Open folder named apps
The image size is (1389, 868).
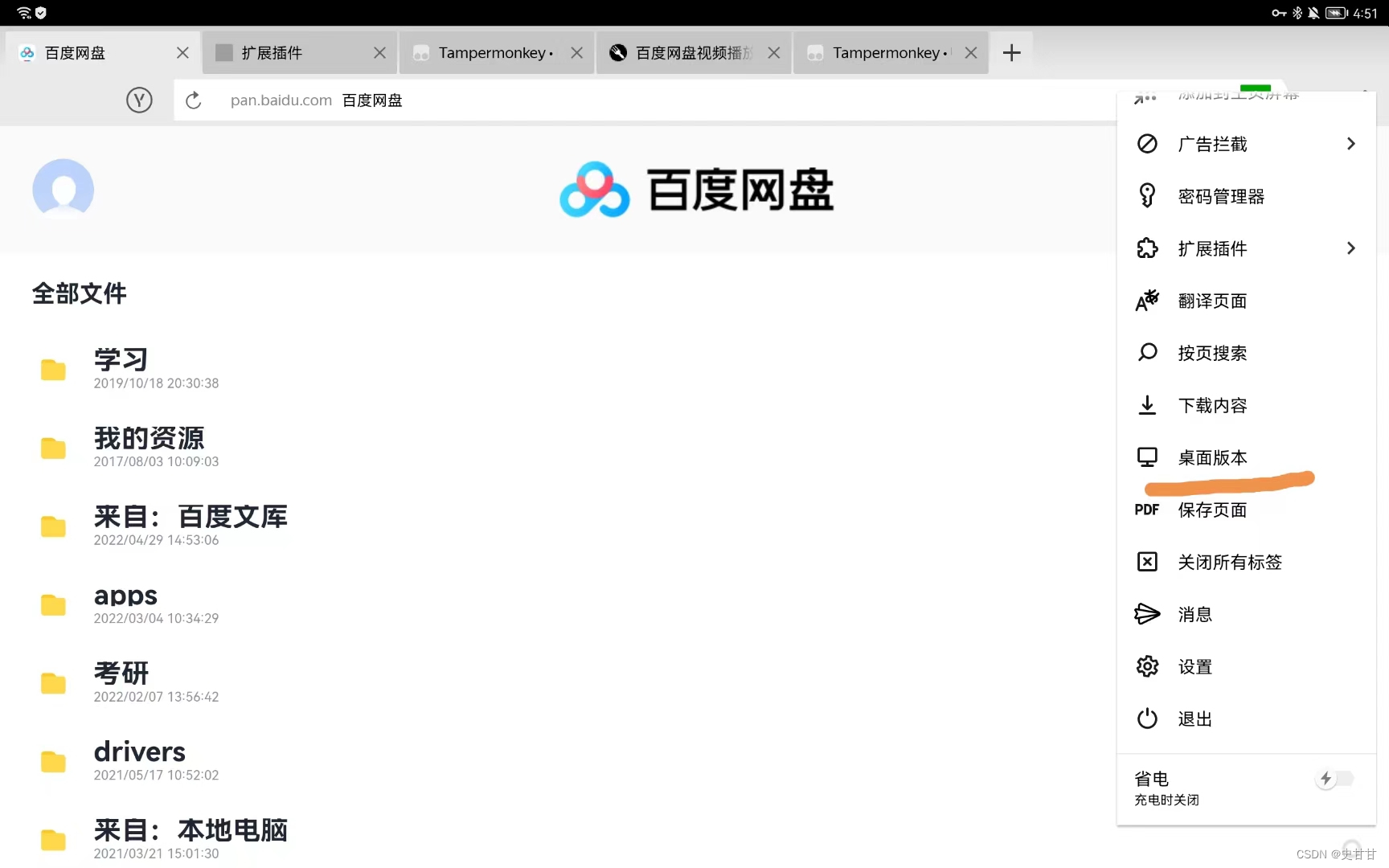[x=125, y=596]
